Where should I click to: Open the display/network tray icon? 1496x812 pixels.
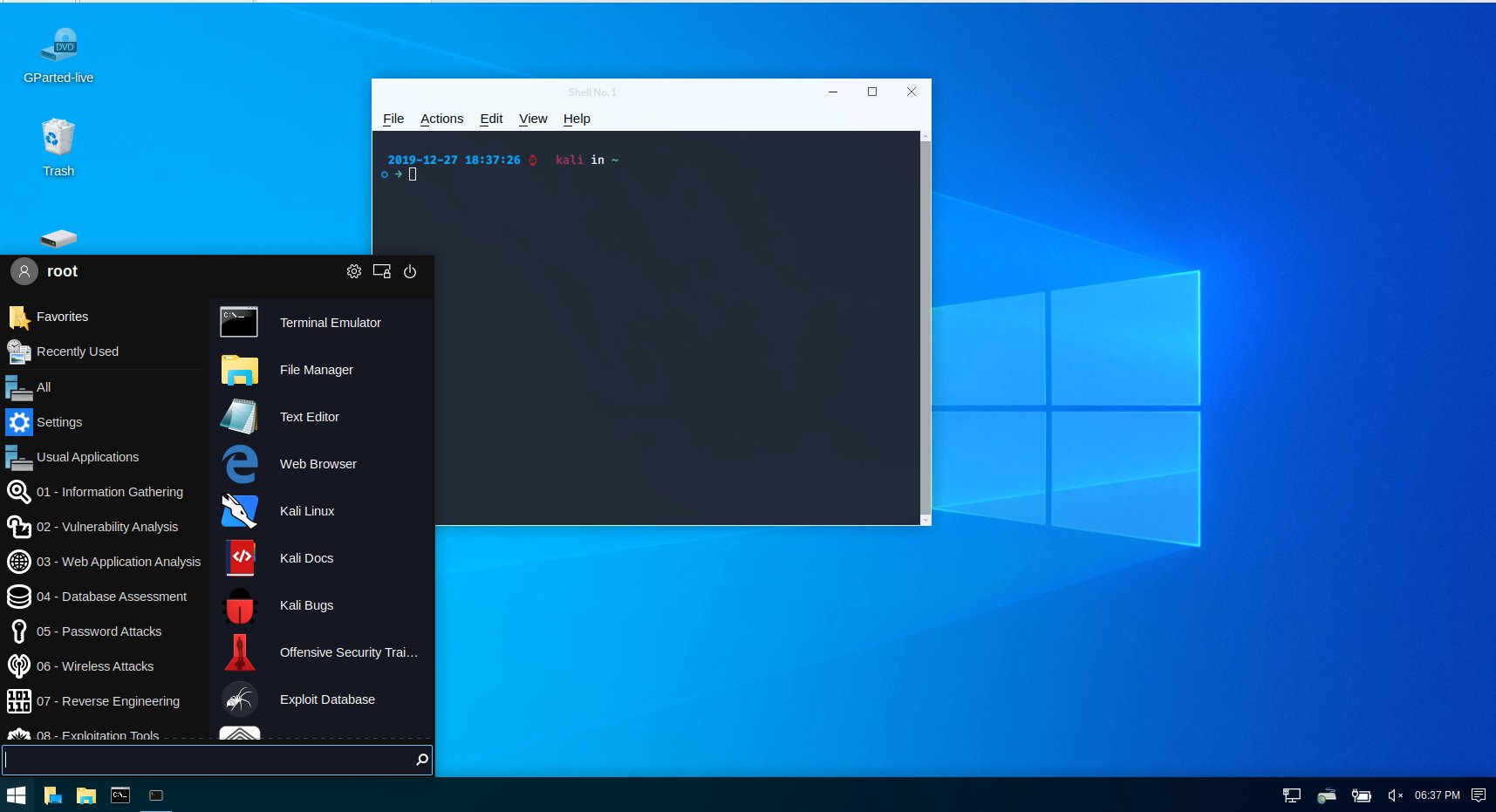point(1292,795)
